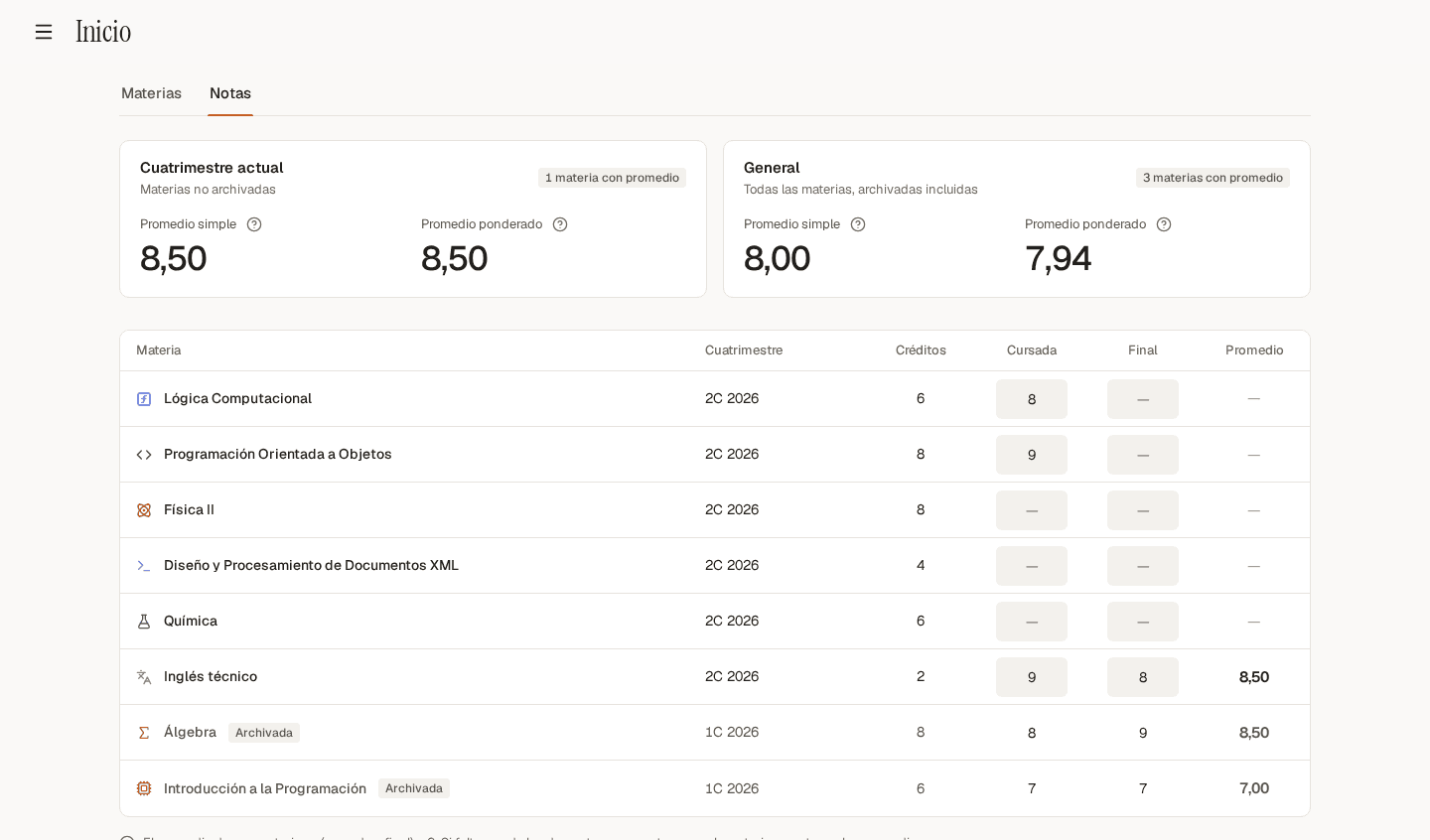Click the atom icon beside Física II
This screenshot has height=840, width=1430.
(144, 510)
